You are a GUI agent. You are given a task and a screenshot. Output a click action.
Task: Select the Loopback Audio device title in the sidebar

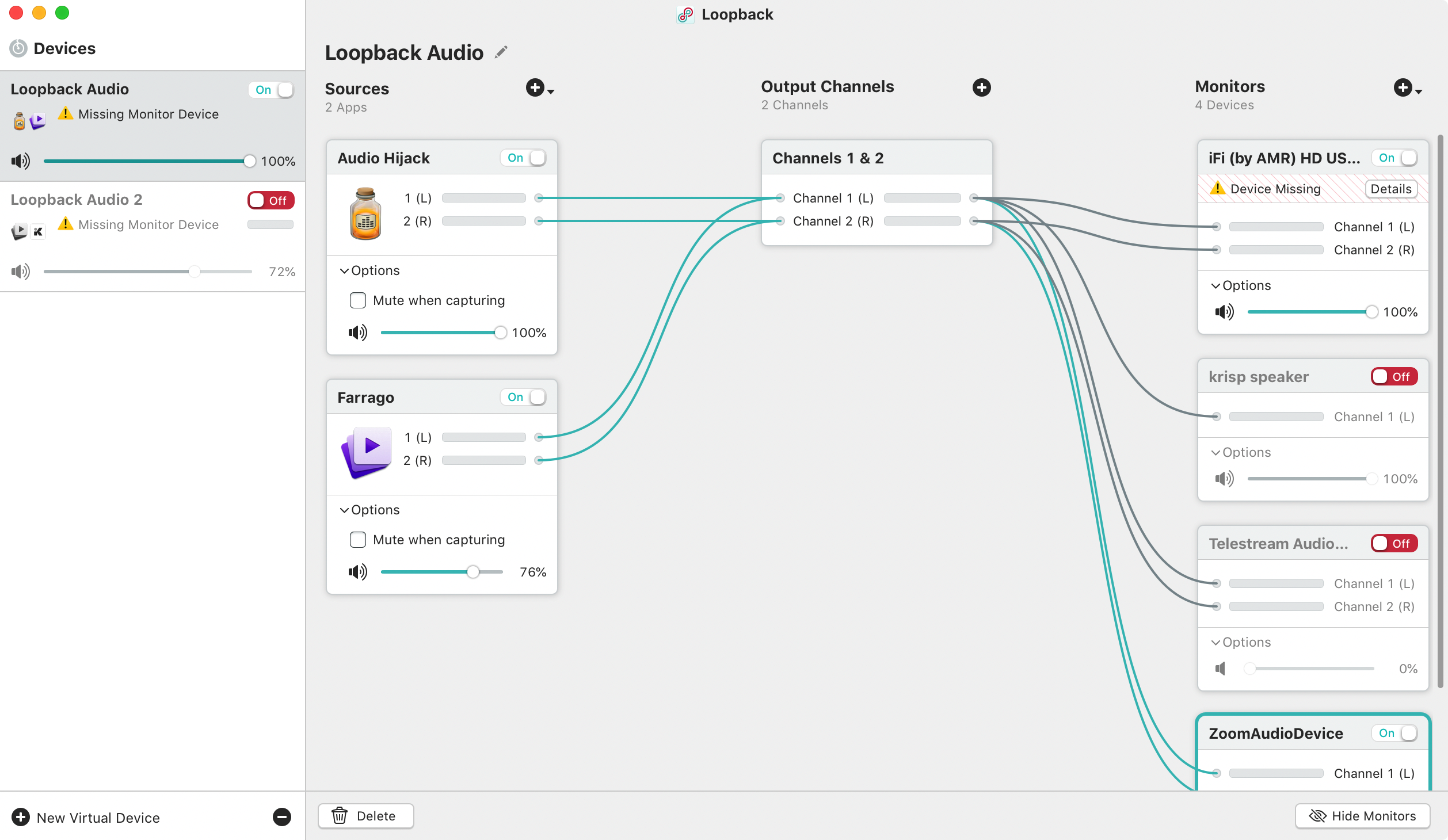[x=70, y=89]
